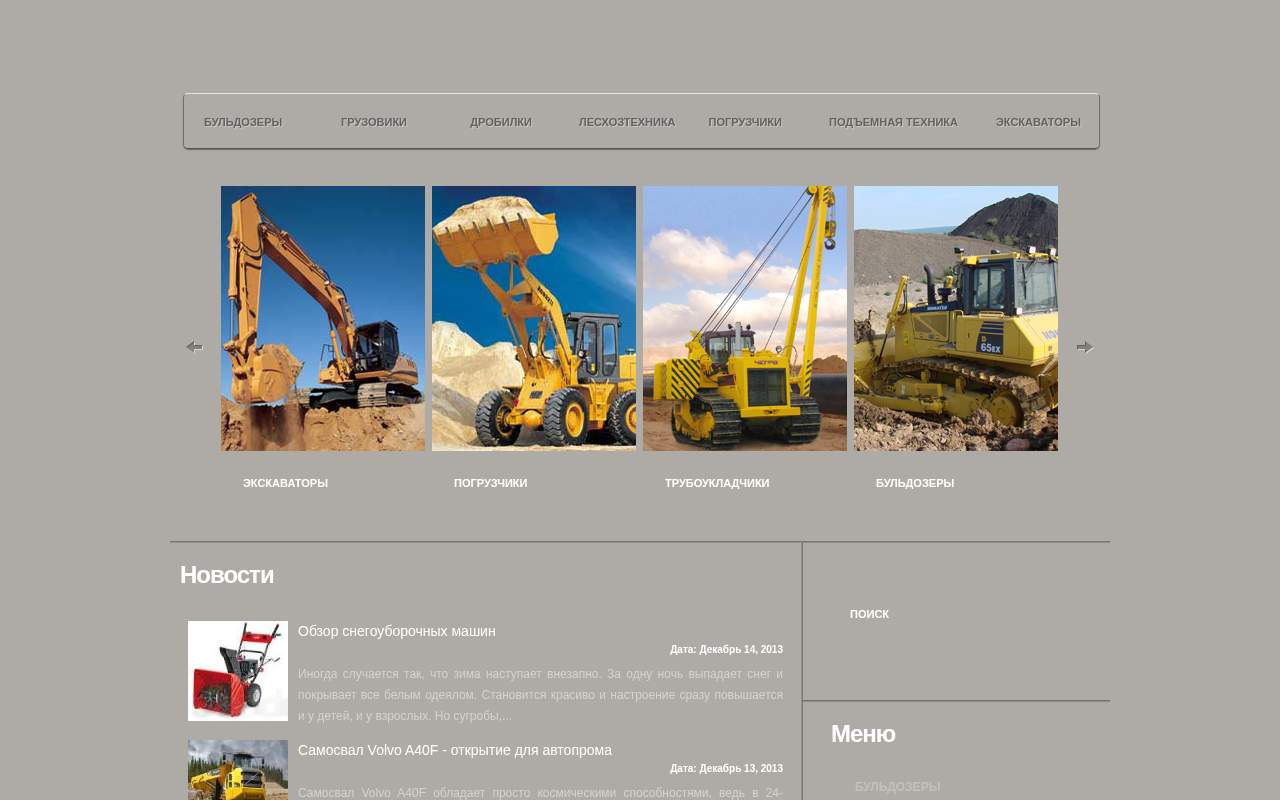Select Дробилки in the top menu
The height and width of the screenshot is (800, 1280).
[501, 122]
